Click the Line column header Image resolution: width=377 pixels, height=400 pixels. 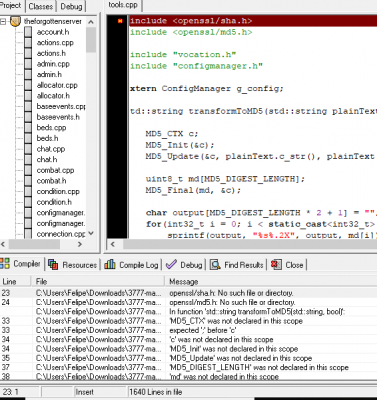tap(15, 282)
